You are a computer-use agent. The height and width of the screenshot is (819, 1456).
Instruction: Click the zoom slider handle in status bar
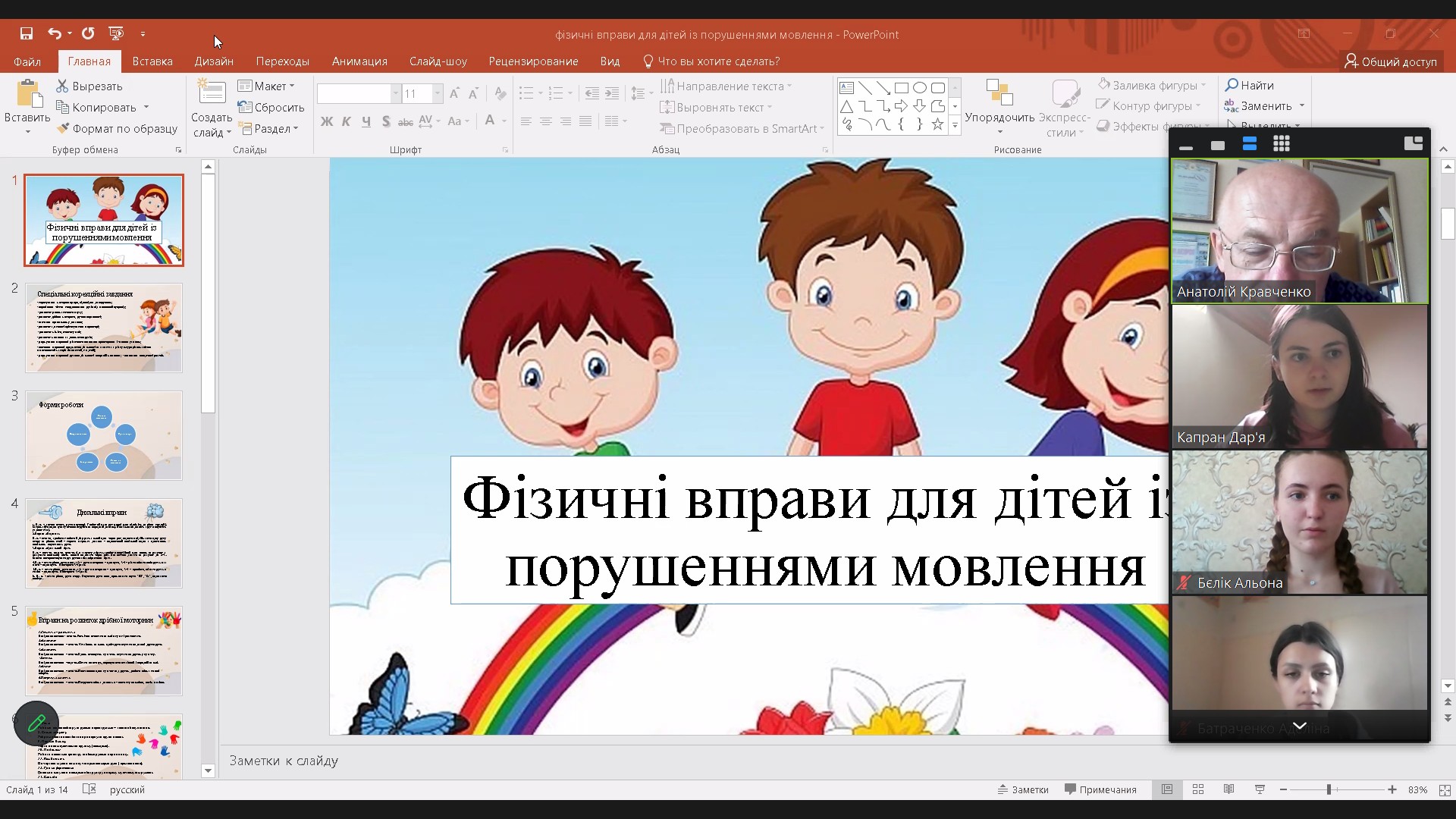[1329, 789]
